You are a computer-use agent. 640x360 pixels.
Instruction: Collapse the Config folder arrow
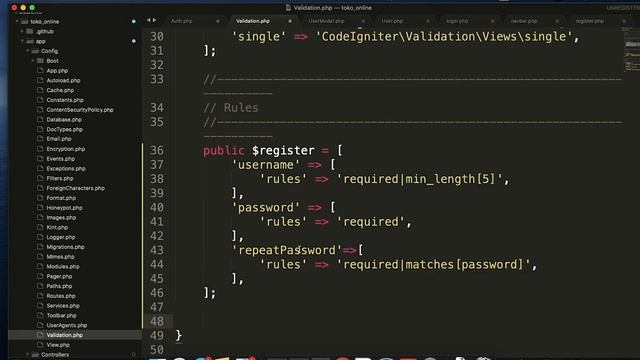pos(28,51)
